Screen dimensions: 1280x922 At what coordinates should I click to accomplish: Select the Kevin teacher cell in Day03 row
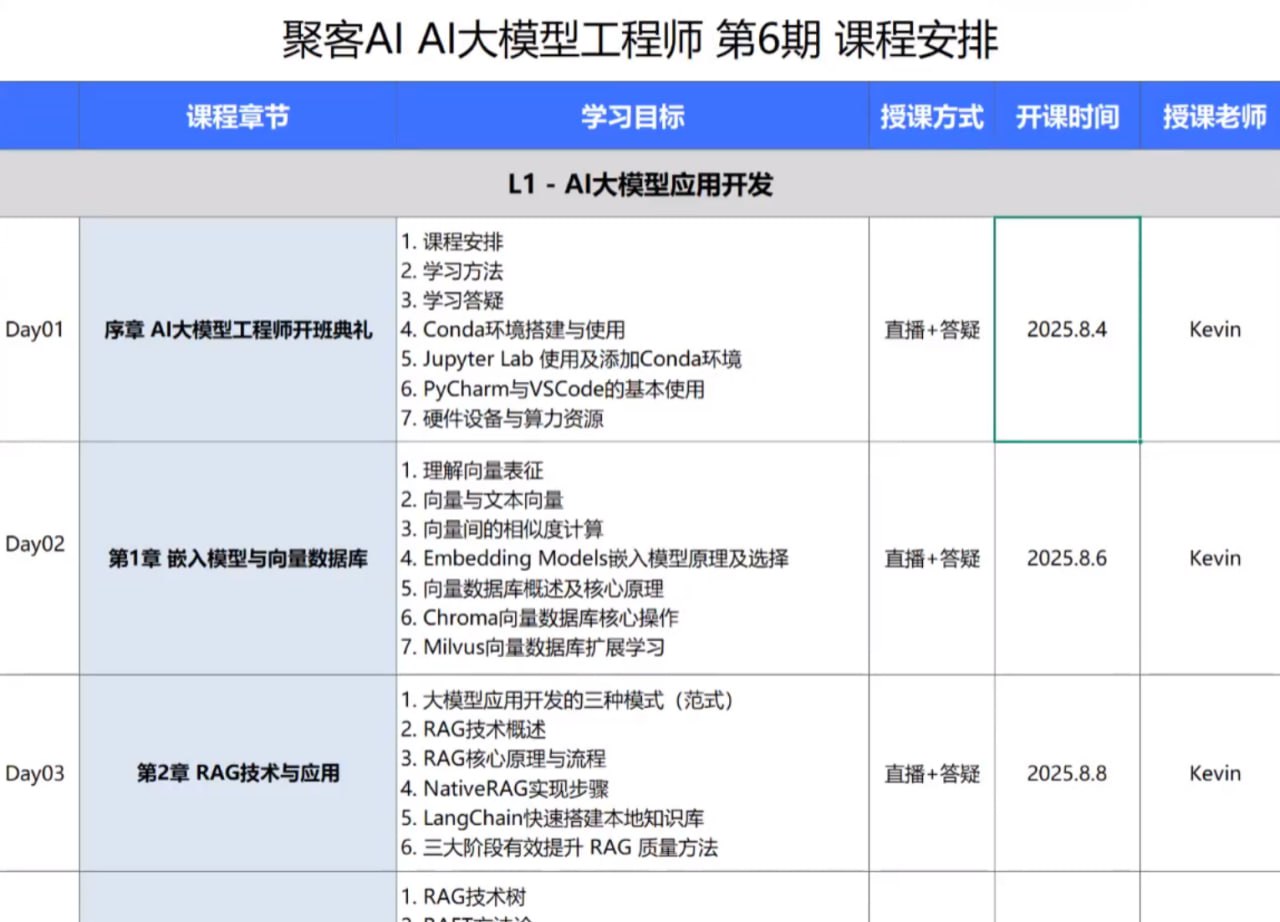click(1213, 773)
